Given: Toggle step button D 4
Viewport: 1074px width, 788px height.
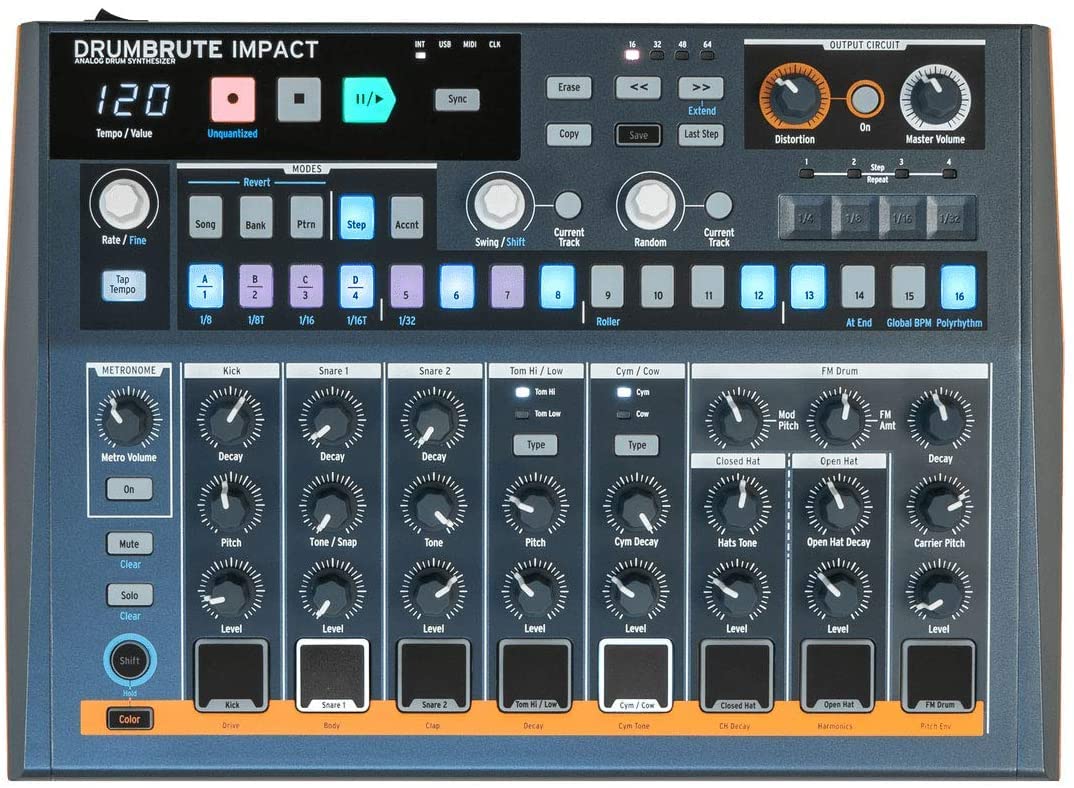Looking at the screenshot, I should [356, 286].
